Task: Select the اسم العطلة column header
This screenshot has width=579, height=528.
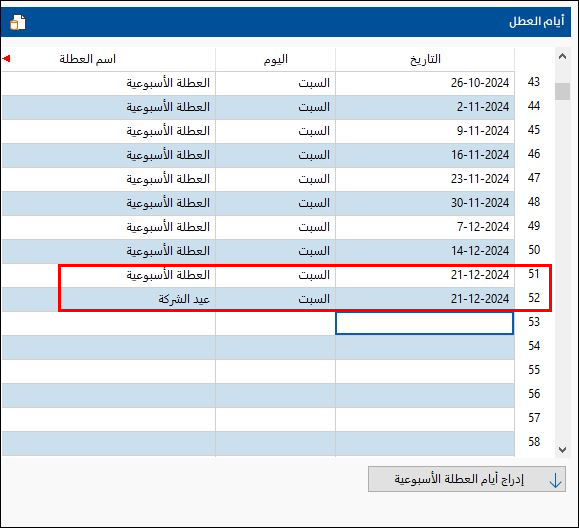Action: (109, 59)
